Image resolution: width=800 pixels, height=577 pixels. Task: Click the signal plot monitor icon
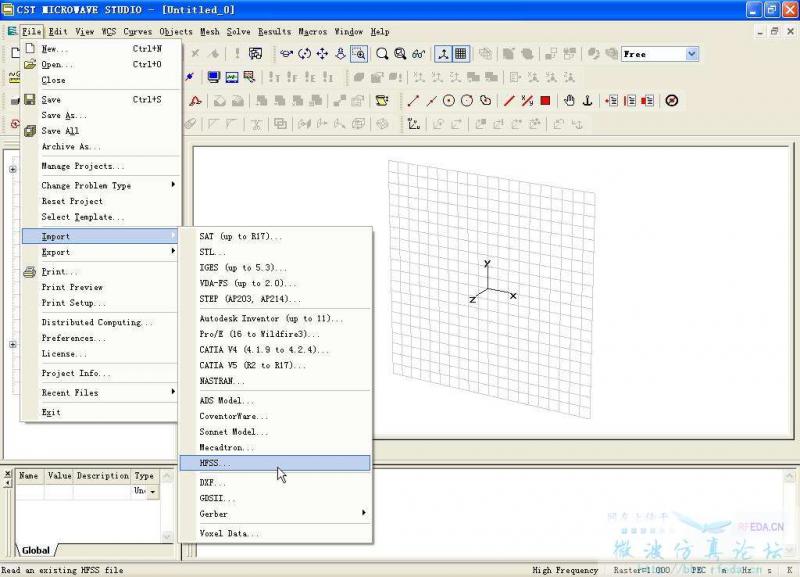click(x=232, y=77)
